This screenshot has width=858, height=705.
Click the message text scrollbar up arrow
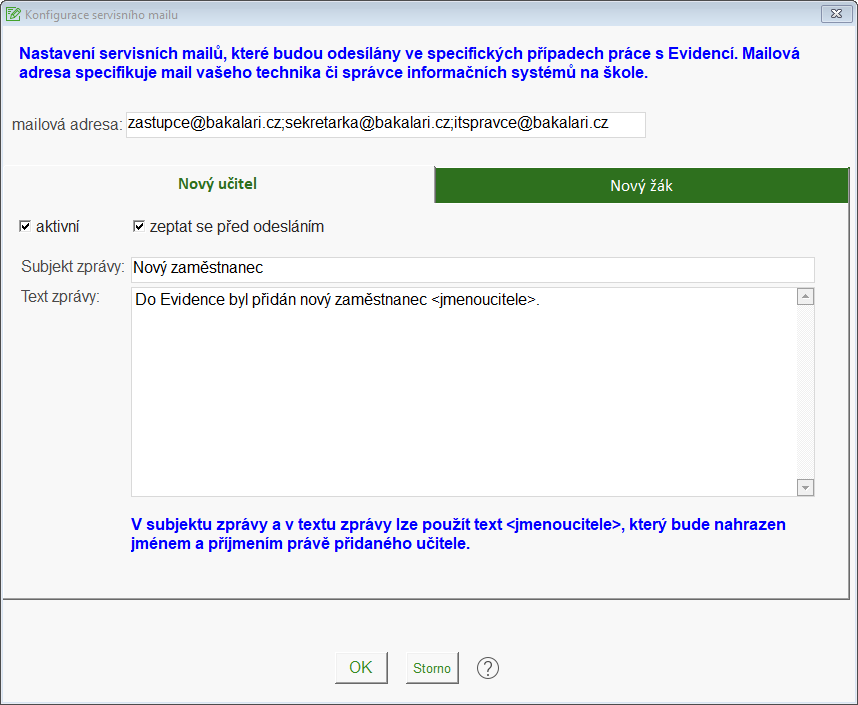[x=806, y=297]
